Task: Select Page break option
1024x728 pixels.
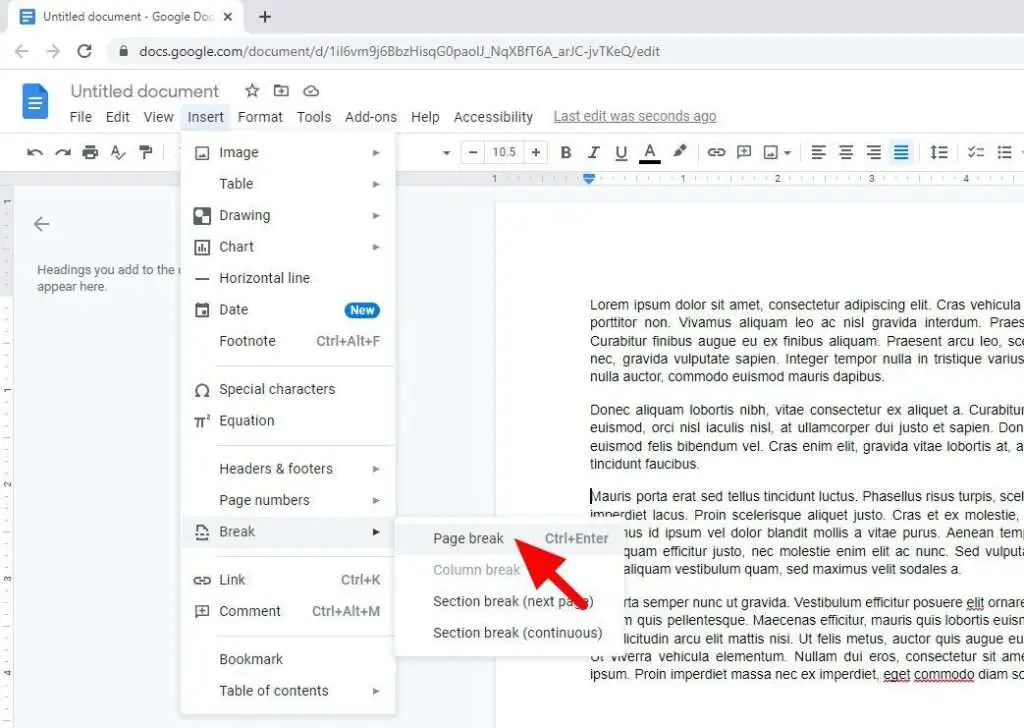Action: (509, 539)
